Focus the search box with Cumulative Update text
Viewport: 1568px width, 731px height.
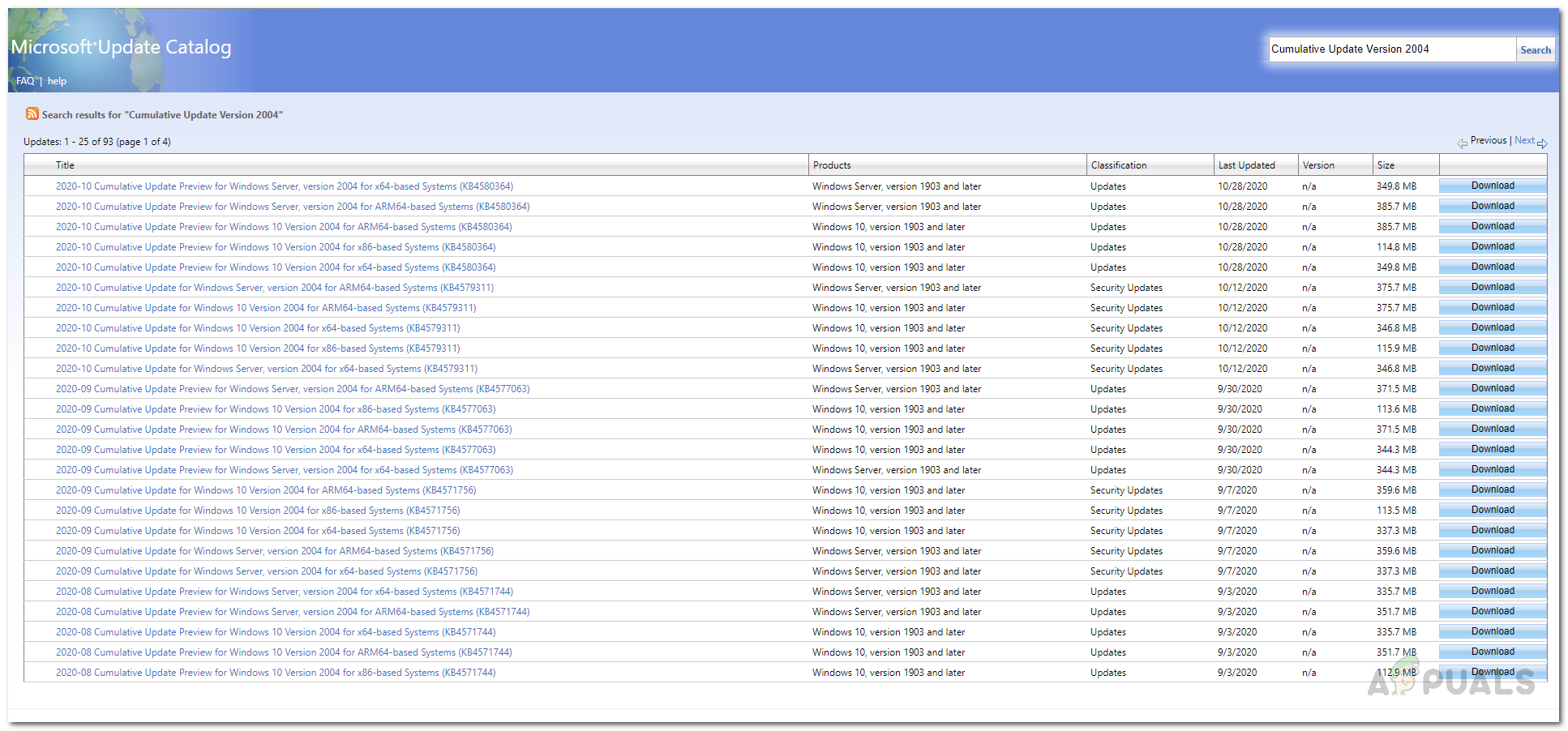1390,49
